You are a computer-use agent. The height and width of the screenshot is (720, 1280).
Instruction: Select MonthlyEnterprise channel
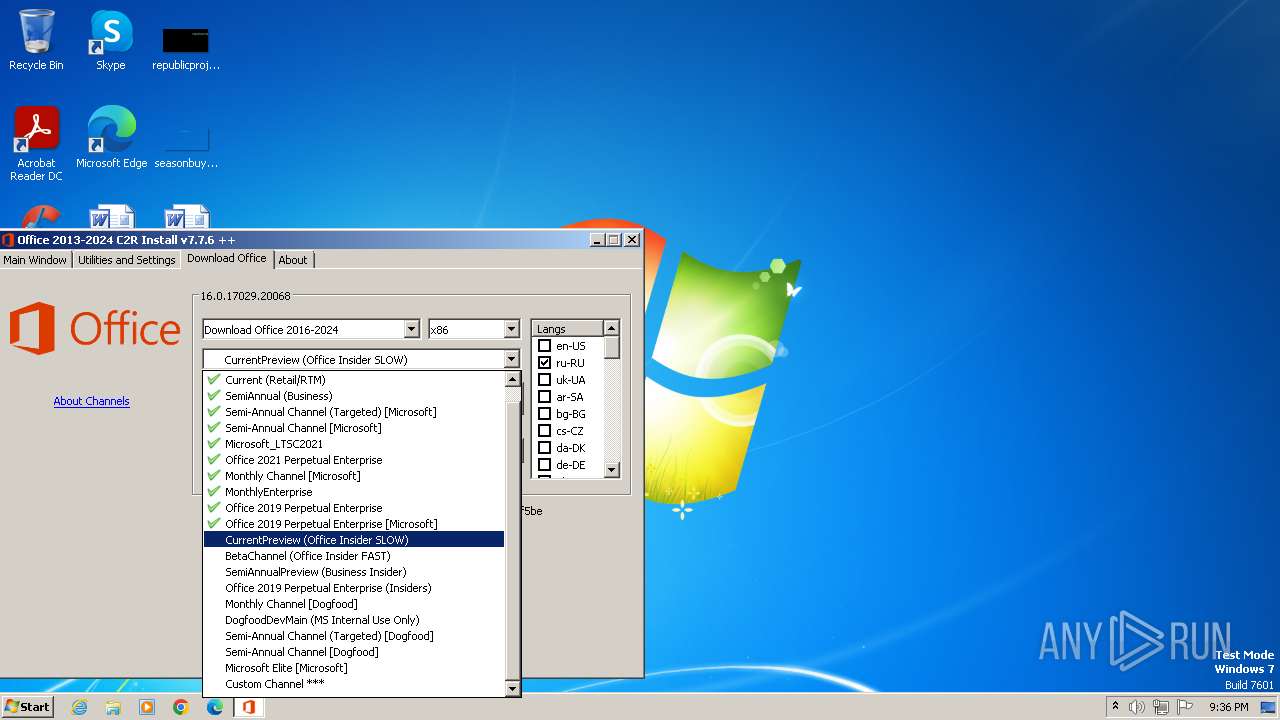[354, 492]
